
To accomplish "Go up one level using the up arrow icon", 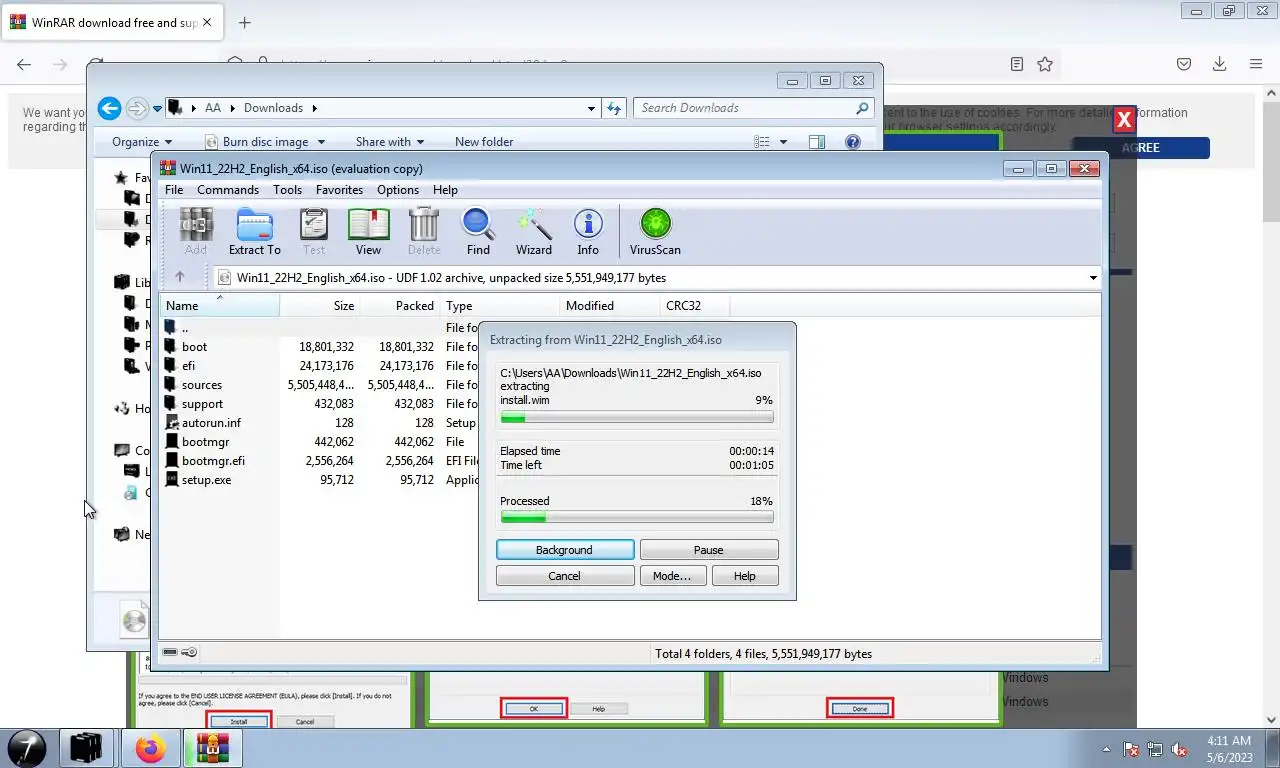I will point(180,277).
